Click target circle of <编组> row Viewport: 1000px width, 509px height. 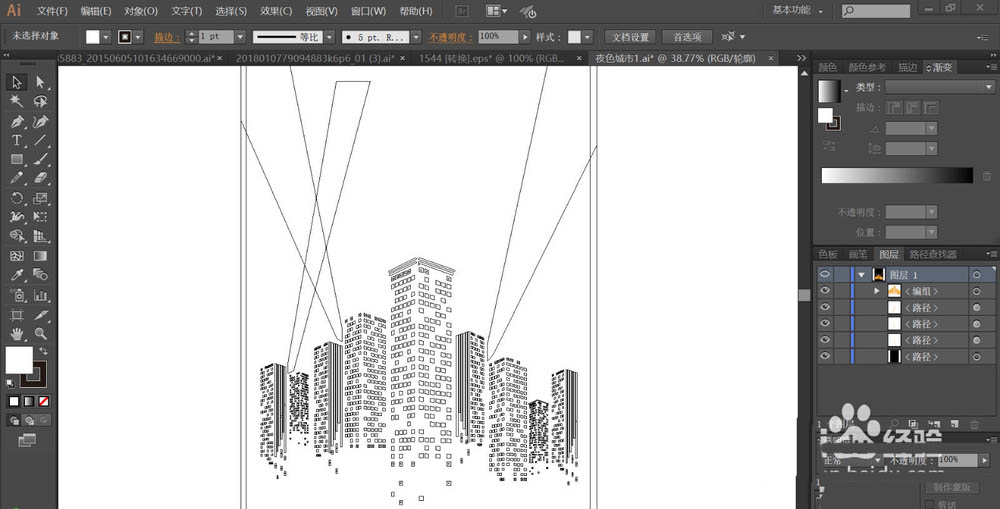pyautogui.click(x=976, y=291)
